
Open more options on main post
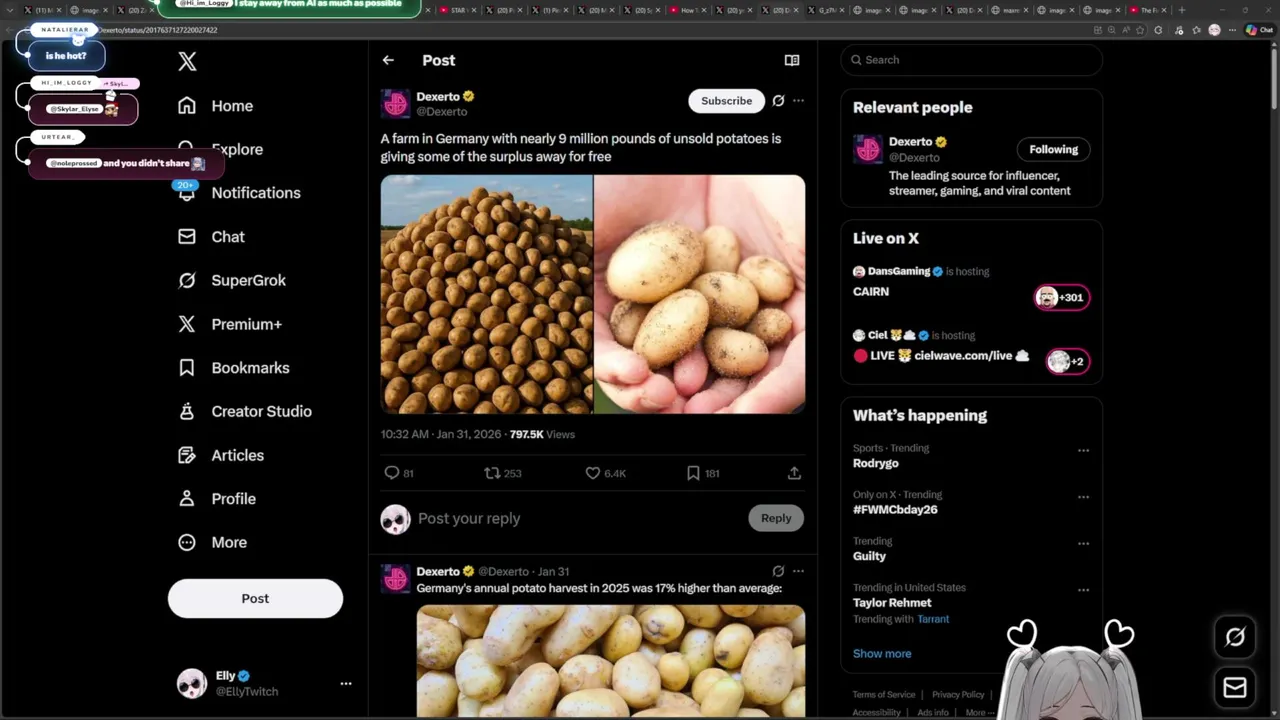coord(798,100)
